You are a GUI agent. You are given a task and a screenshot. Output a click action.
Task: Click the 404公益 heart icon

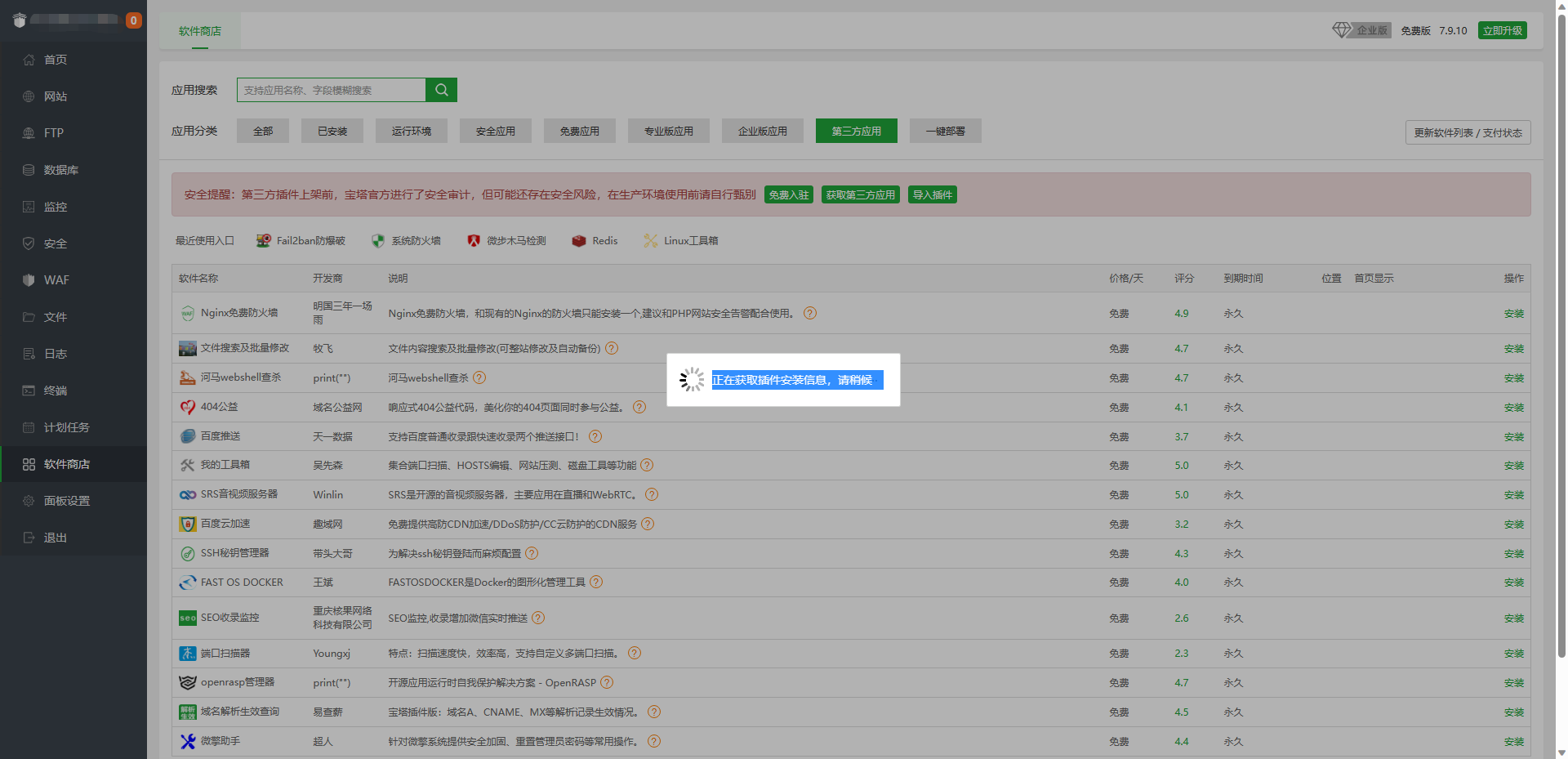coord(188,407)
